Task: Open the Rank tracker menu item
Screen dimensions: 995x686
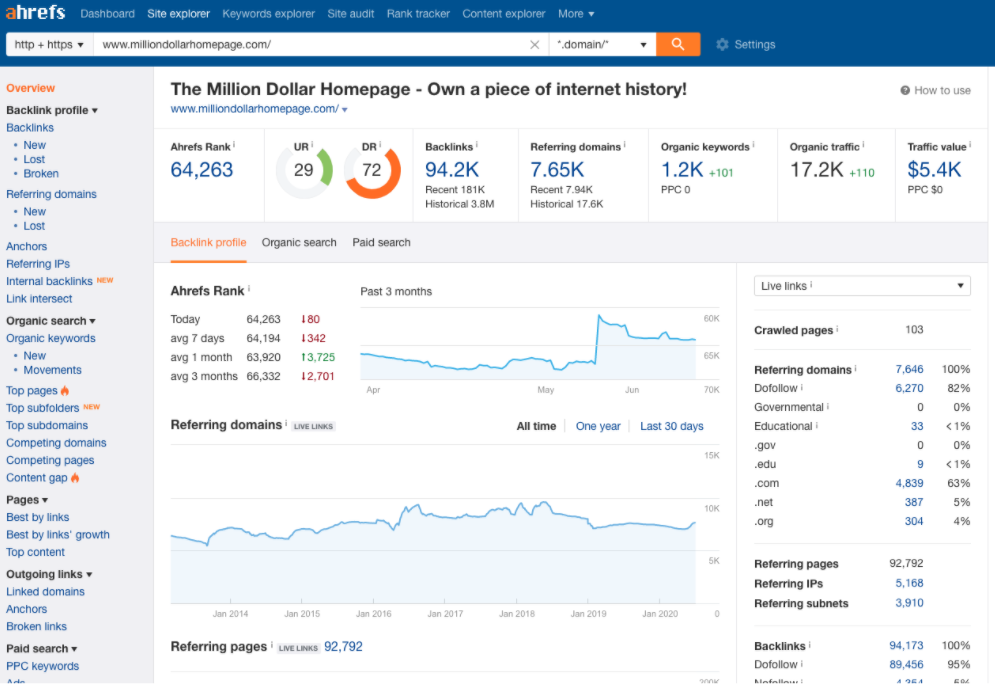Action: [x=418, y=13]
